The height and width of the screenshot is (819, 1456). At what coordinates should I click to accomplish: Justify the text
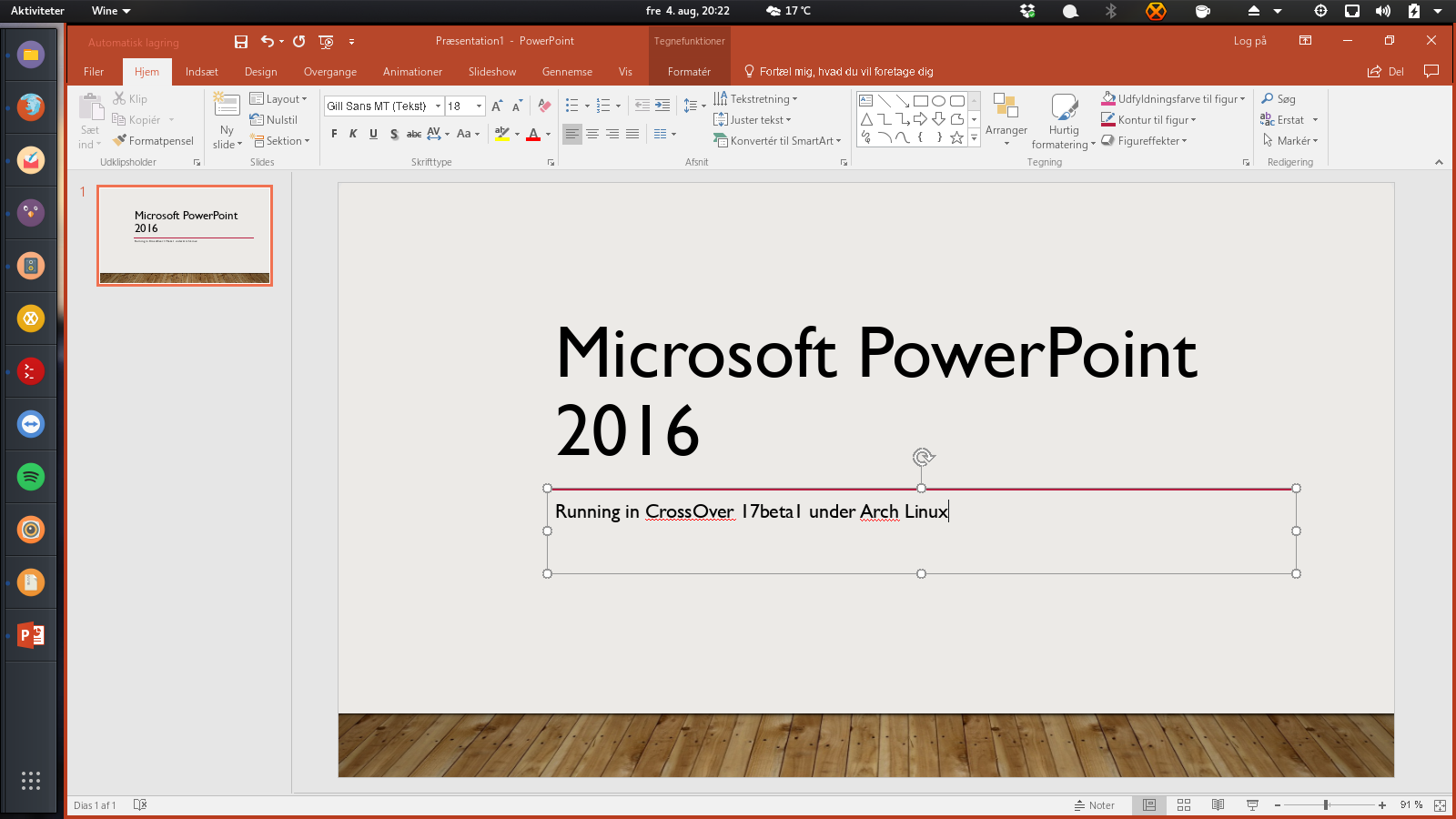pos(632,134)
